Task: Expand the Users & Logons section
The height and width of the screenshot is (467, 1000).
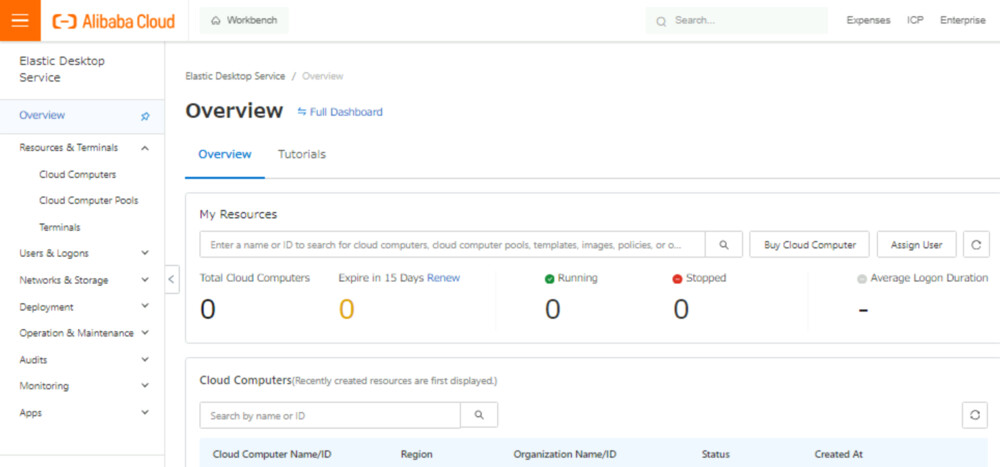Action: tap(145, 254)
